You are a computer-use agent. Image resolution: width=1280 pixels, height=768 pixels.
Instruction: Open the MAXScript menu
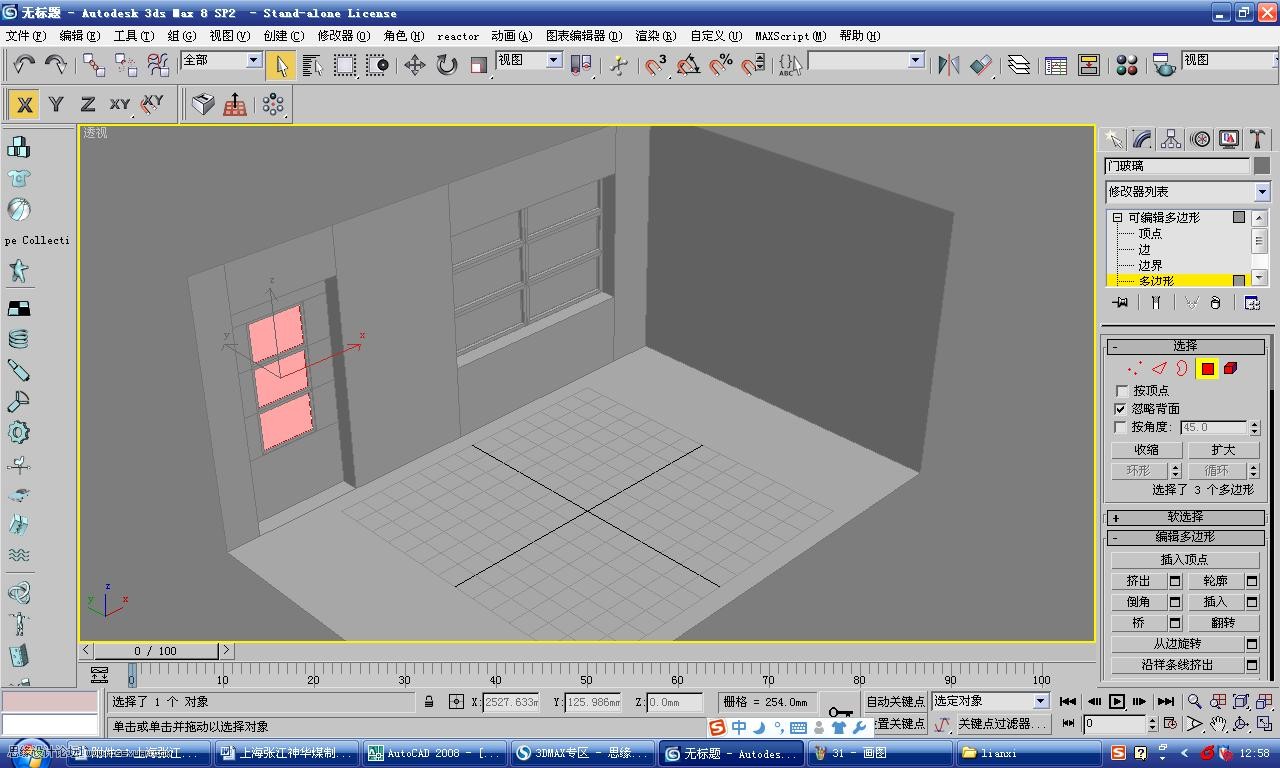pos(790,36)
